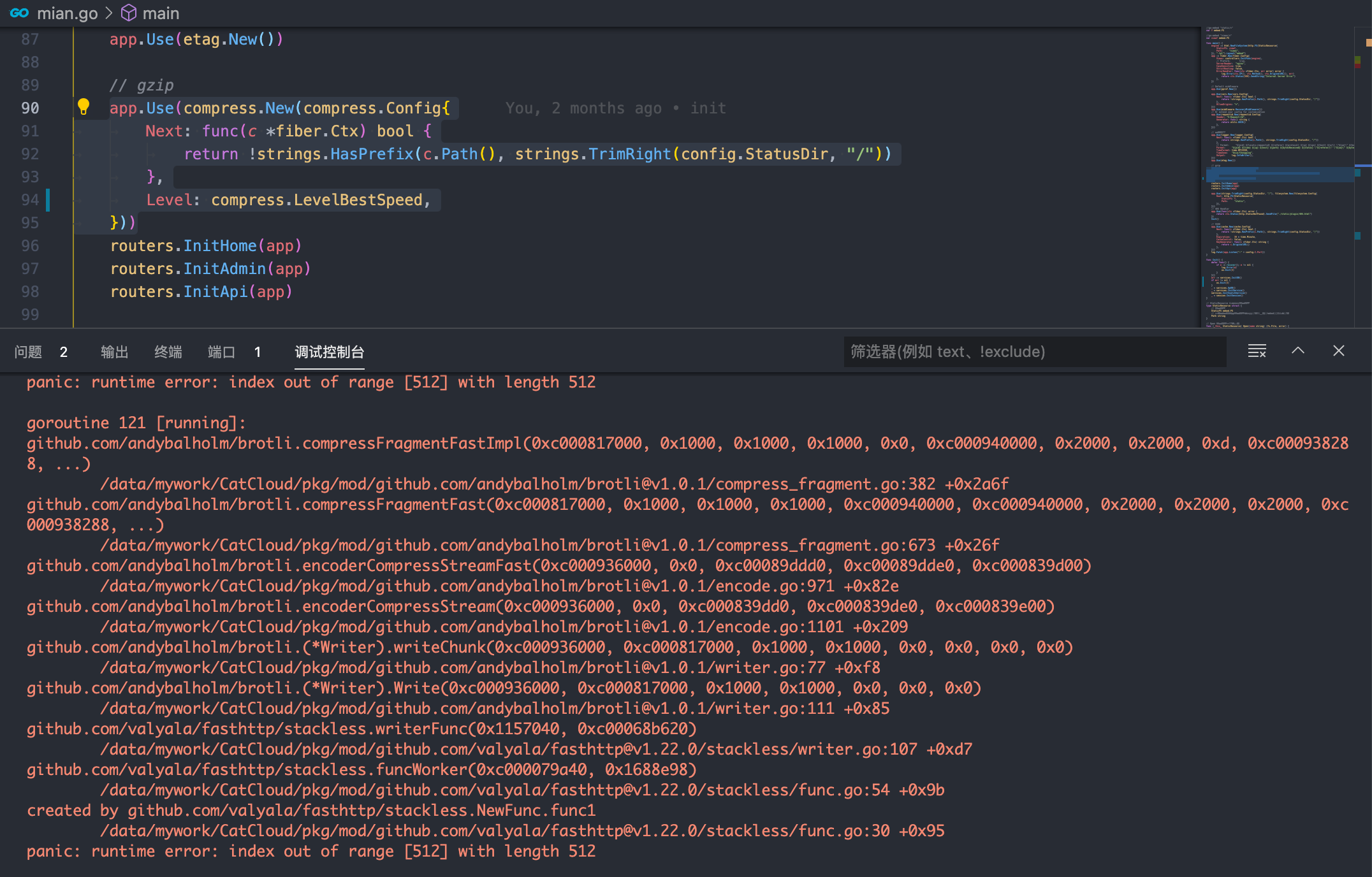The image size is (1372, 877).
Task: Expand the breadcrumb chevron after mian.go
Action: [x=110, y=13]
